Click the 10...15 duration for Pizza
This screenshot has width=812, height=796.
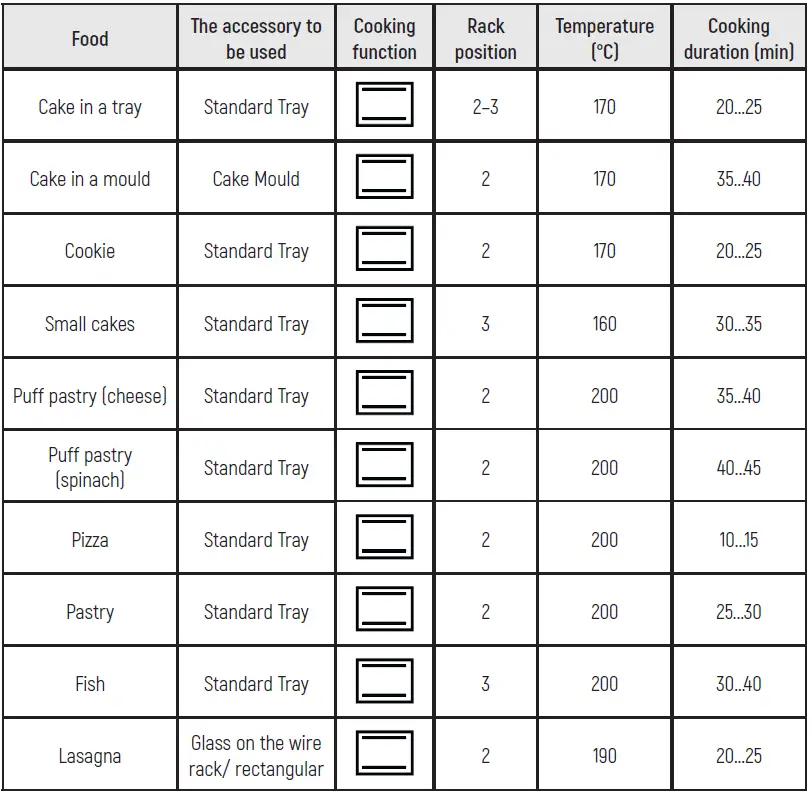tap(738, 540)
